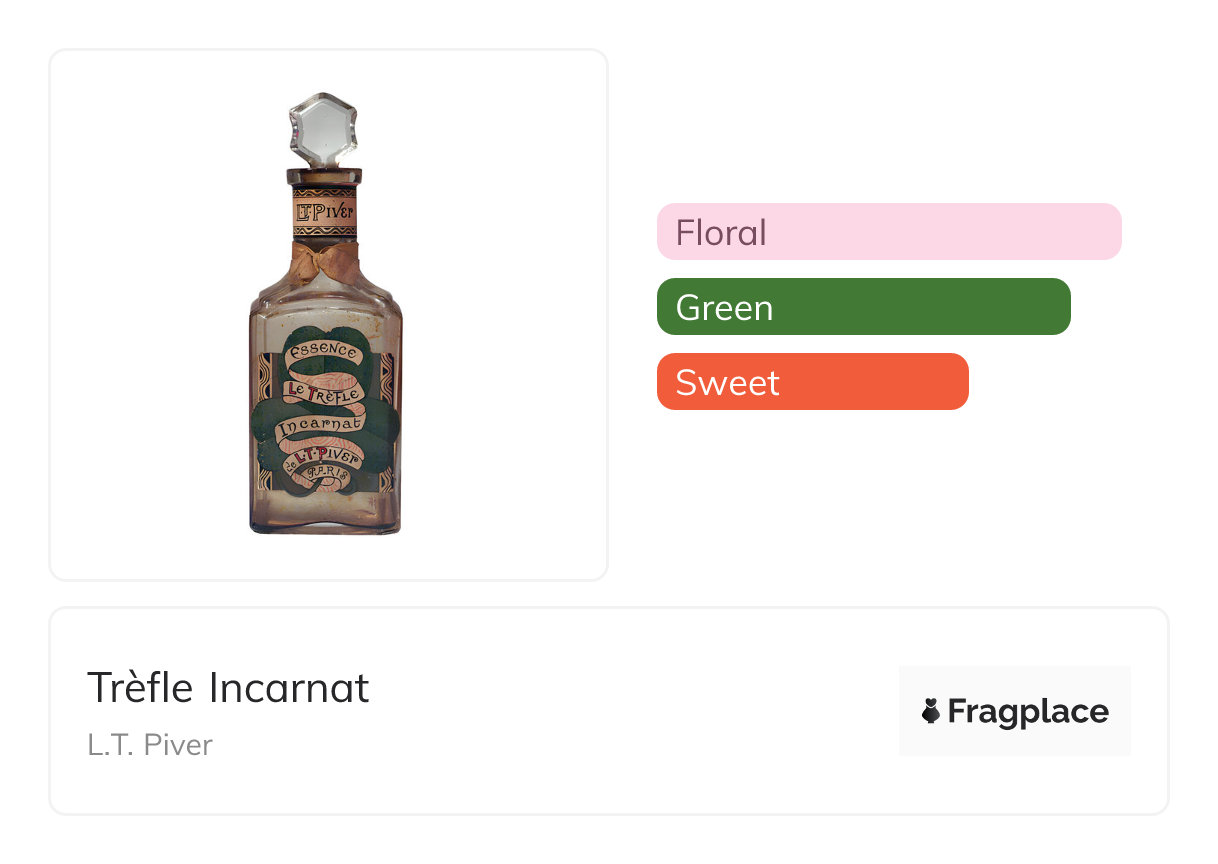
Task: Open the L.T. Piver brand link
Action: [x=150, y=745]
